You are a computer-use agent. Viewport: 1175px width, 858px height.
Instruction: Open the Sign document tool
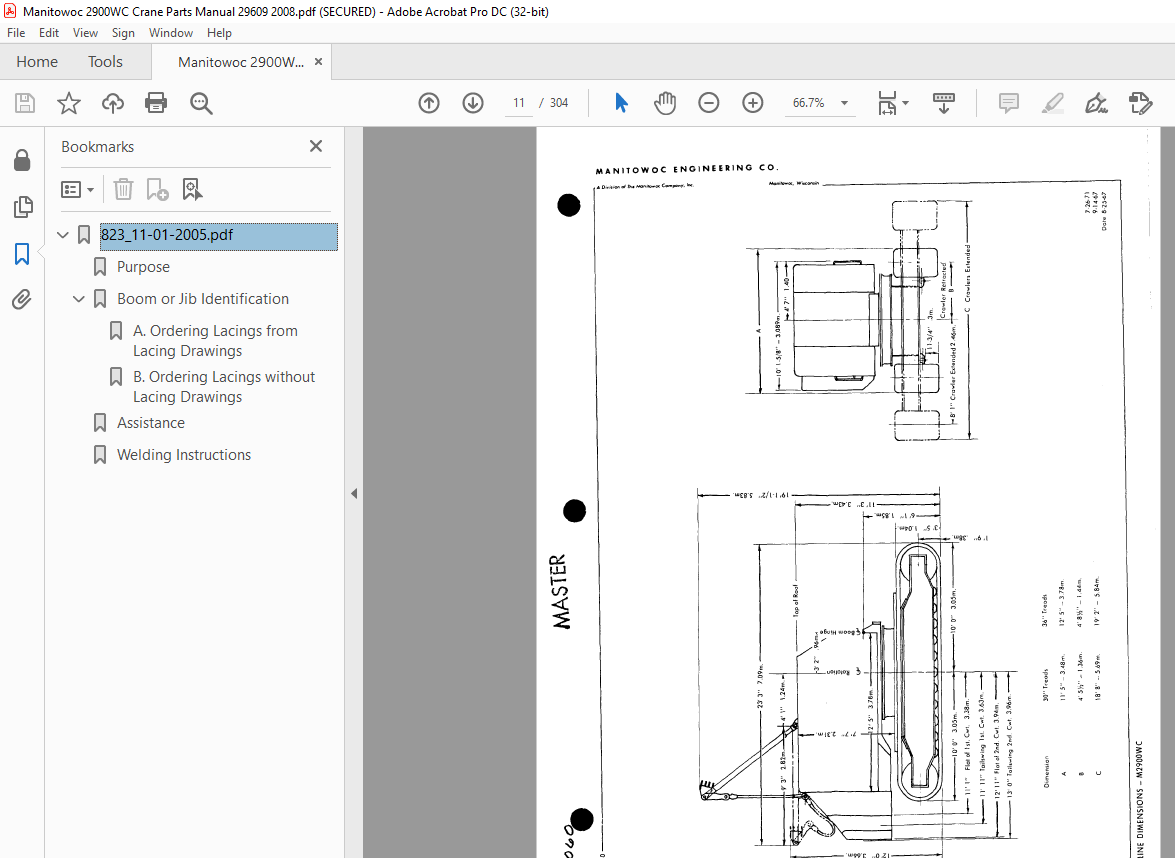click(1096, 103)
